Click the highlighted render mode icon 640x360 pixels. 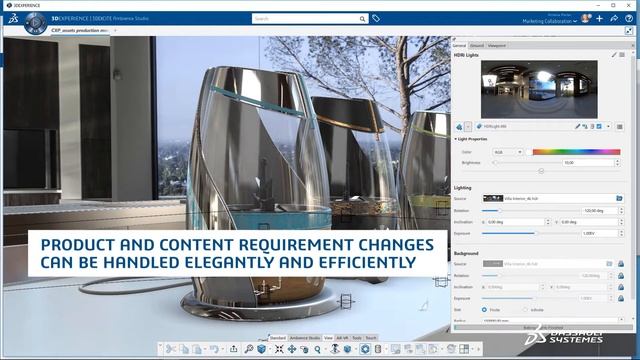point(365,349)
